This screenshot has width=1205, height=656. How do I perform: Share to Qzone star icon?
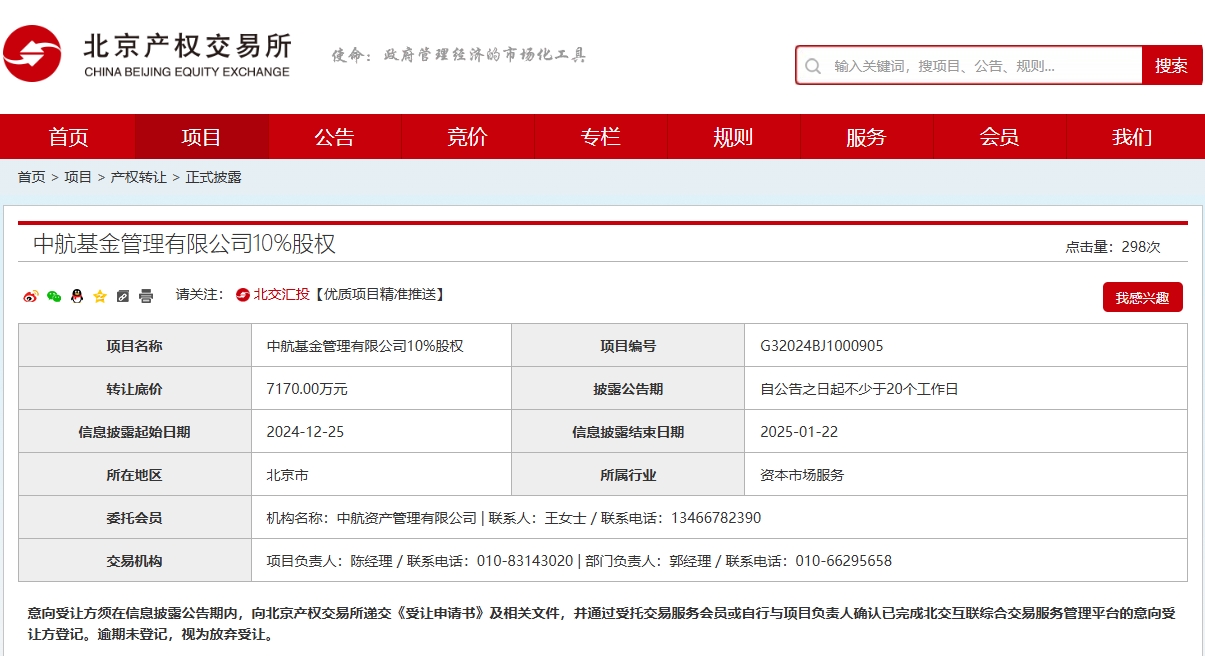100,296
